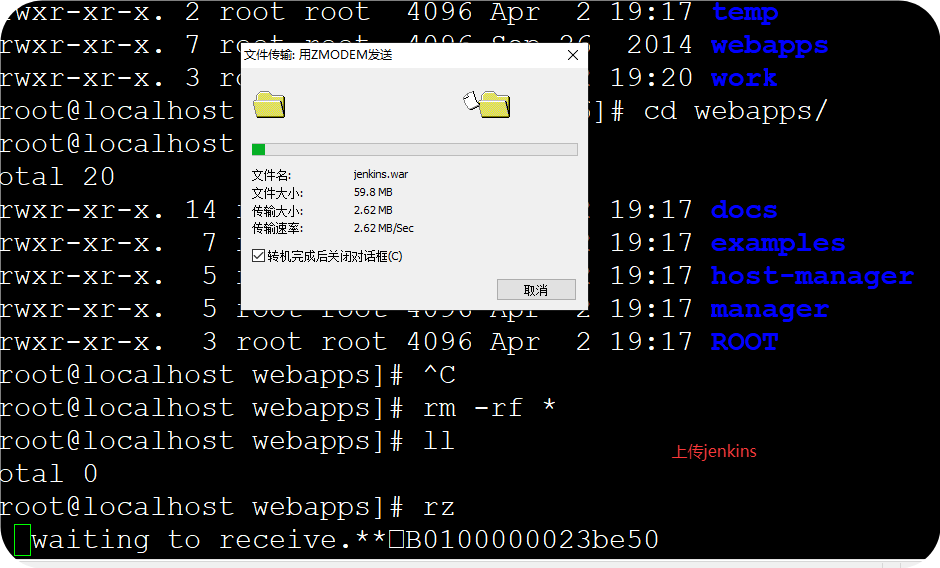
Task: Click the blue manager directory name
Action: coord(769,309)
